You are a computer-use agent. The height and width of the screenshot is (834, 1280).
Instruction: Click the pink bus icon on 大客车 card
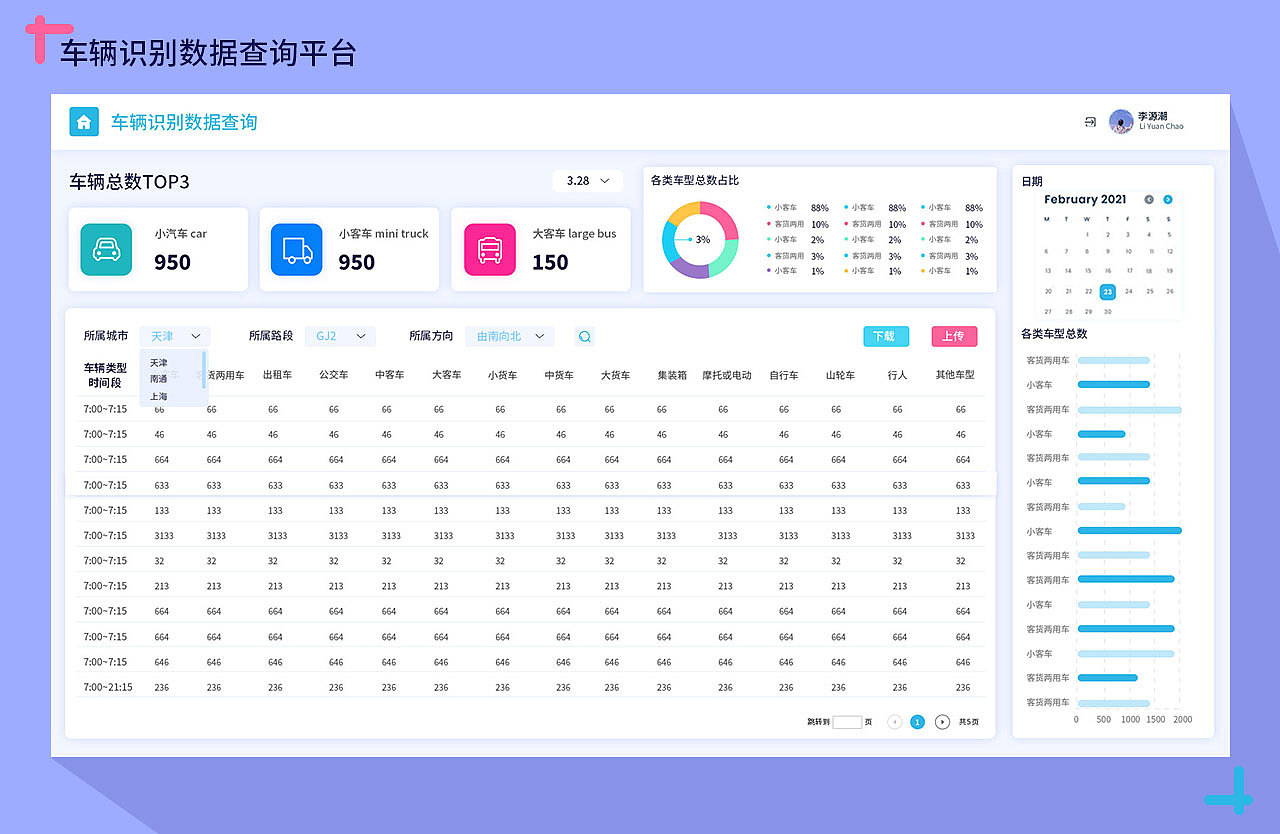(x=489, y=249)
